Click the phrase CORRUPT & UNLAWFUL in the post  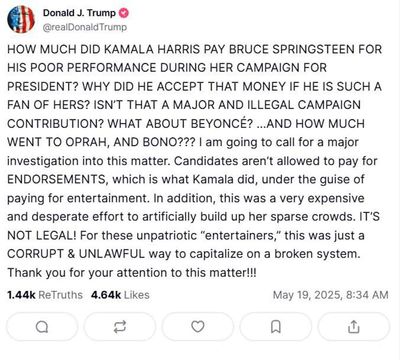point(76,254)
